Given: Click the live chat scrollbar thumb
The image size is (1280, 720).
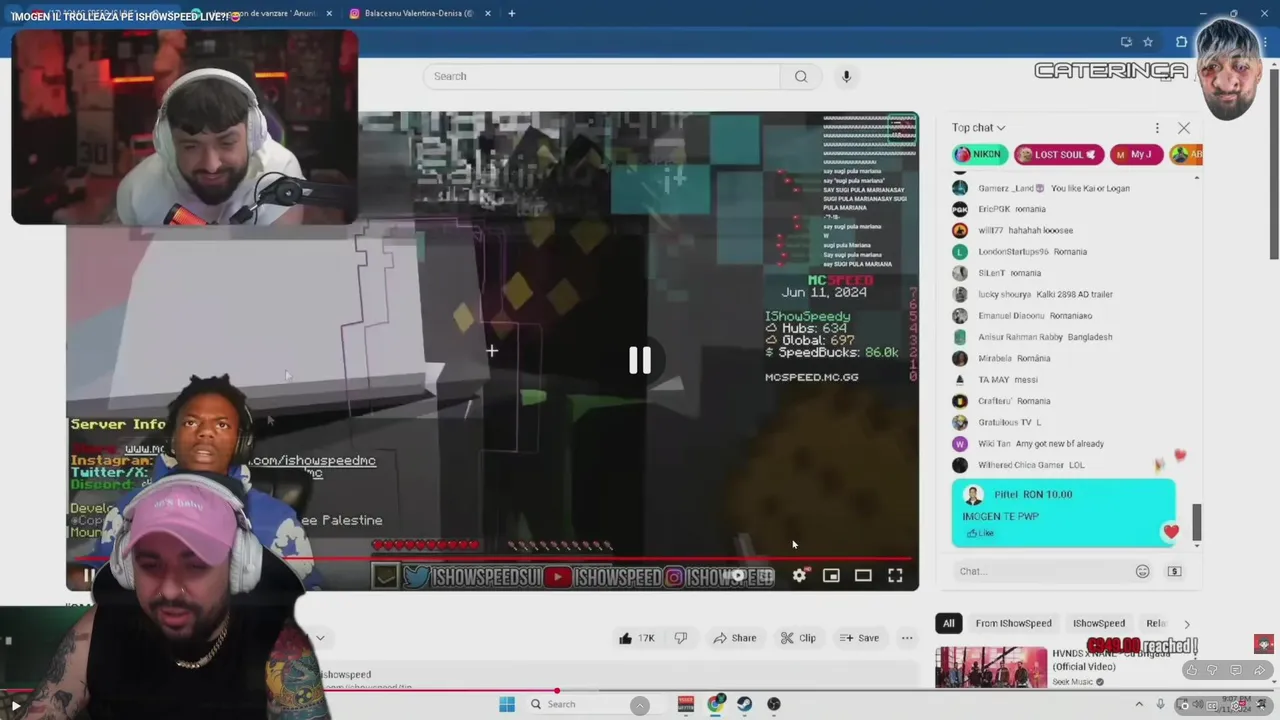Looking at the screenshot, I should [x=1195, y=520].
